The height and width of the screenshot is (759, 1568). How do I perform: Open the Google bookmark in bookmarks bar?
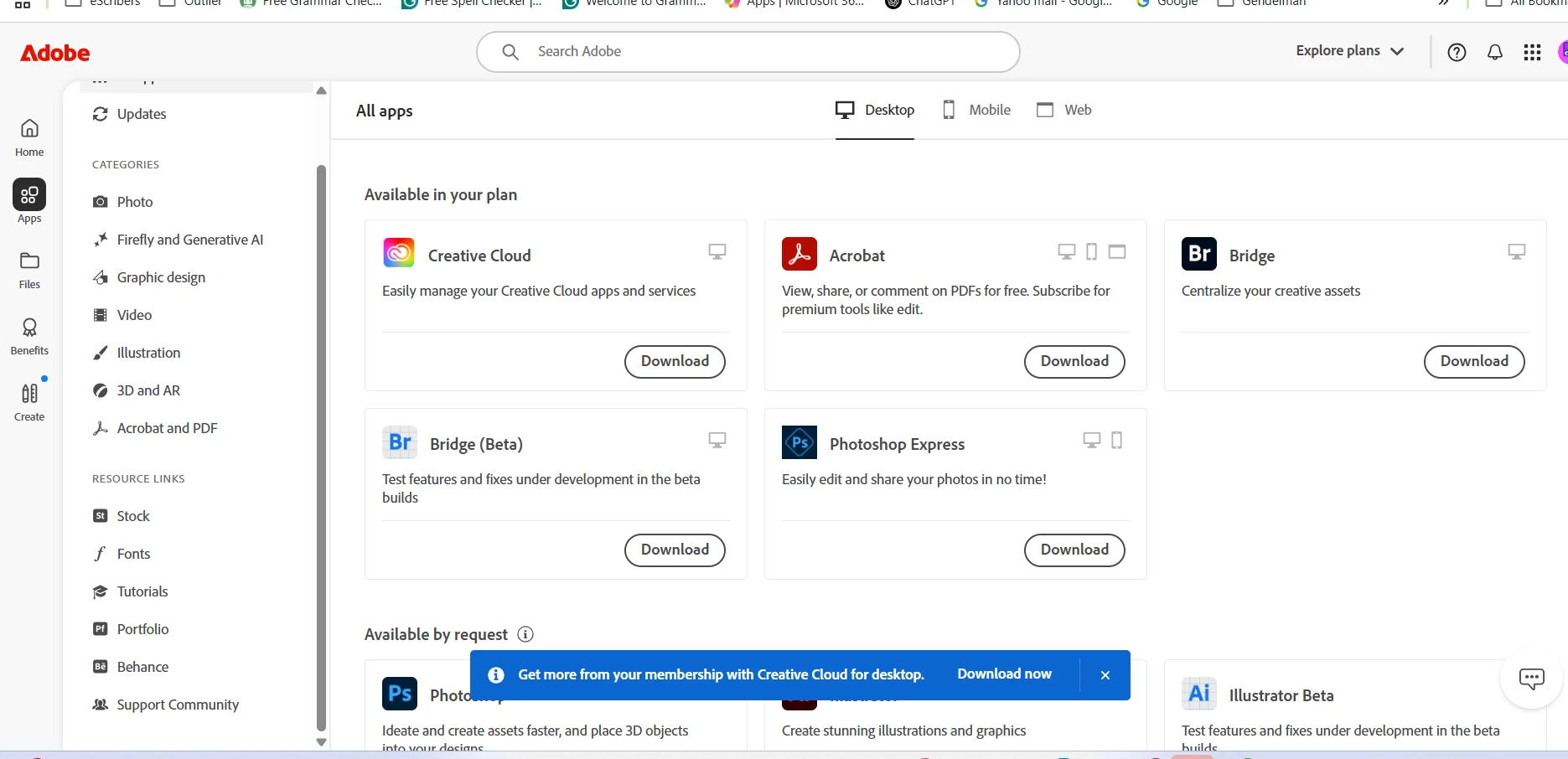tap(1167, 3)
